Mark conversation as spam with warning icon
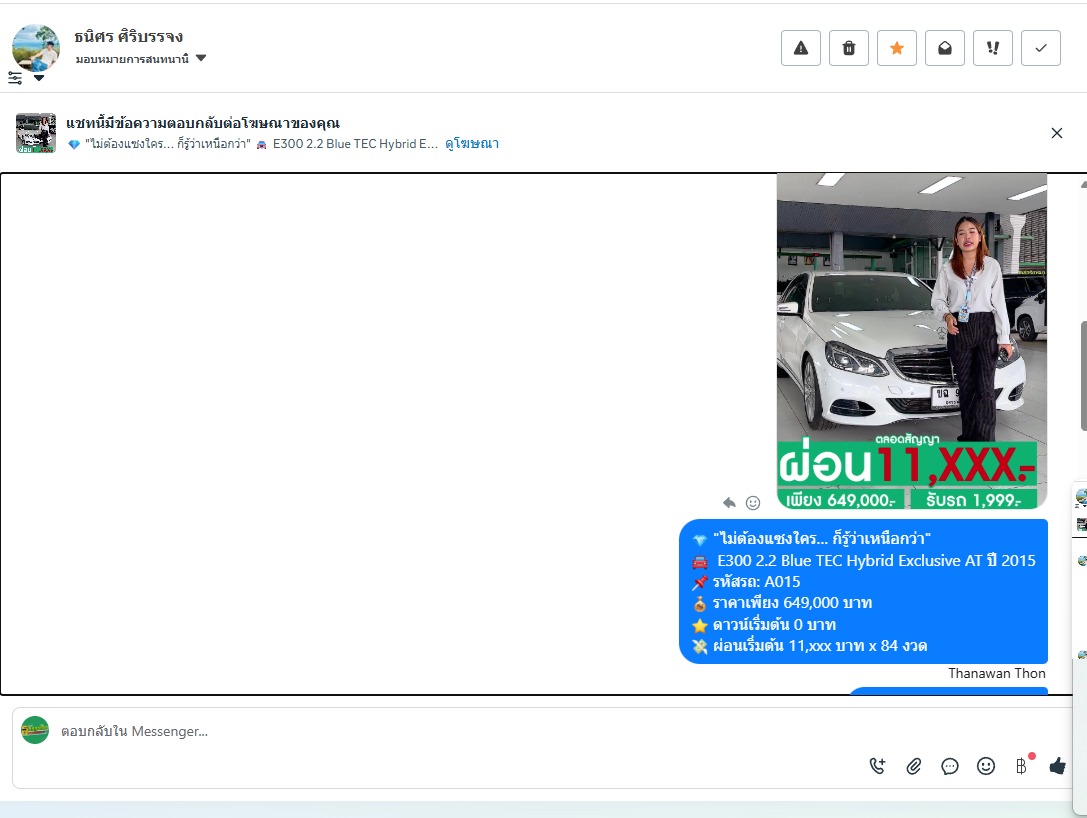Viewport: 1087px width, 818px height. point(801,48)
